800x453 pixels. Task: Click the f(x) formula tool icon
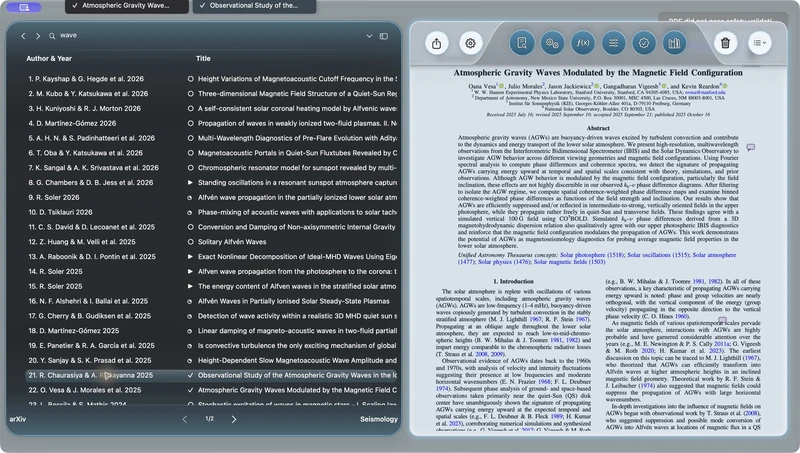point(583,43)
